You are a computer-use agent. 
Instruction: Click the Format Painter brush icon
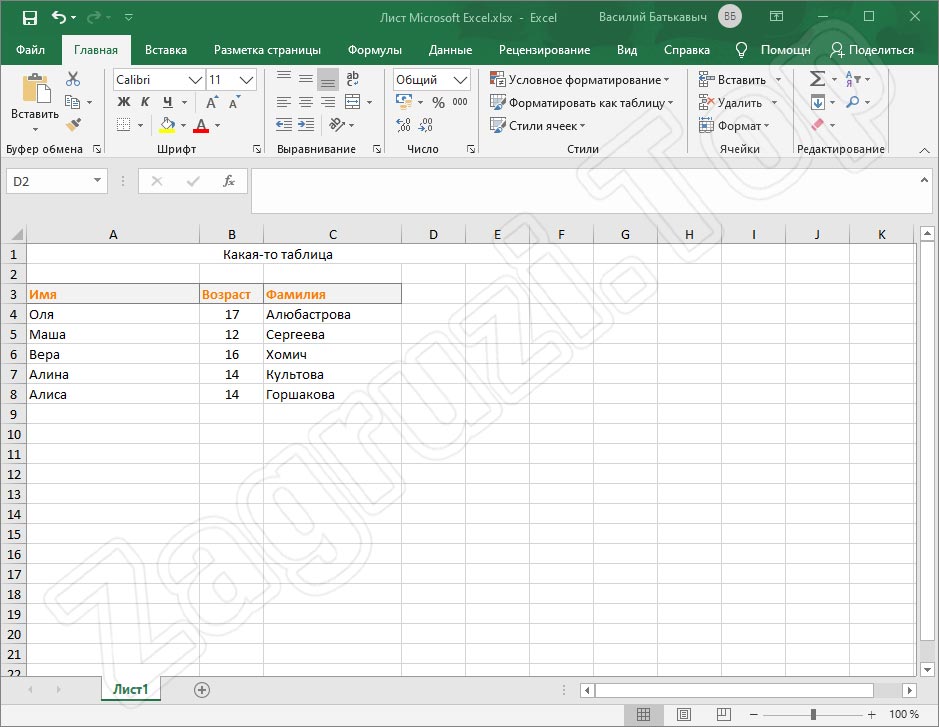(x=73, y=124)
